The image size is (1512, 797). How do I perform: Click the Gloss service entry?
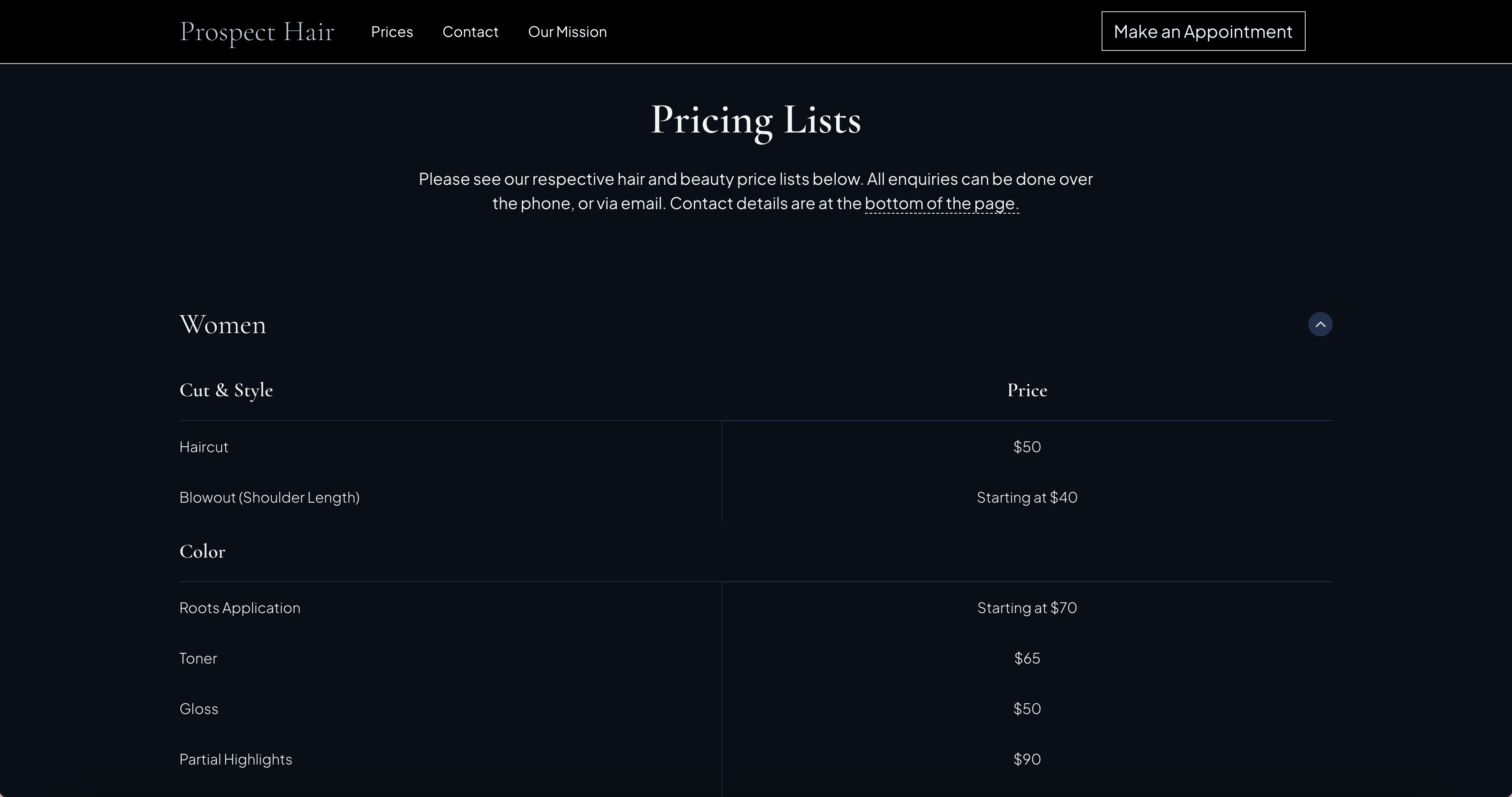pyautogui.click(x=198, y=708)
